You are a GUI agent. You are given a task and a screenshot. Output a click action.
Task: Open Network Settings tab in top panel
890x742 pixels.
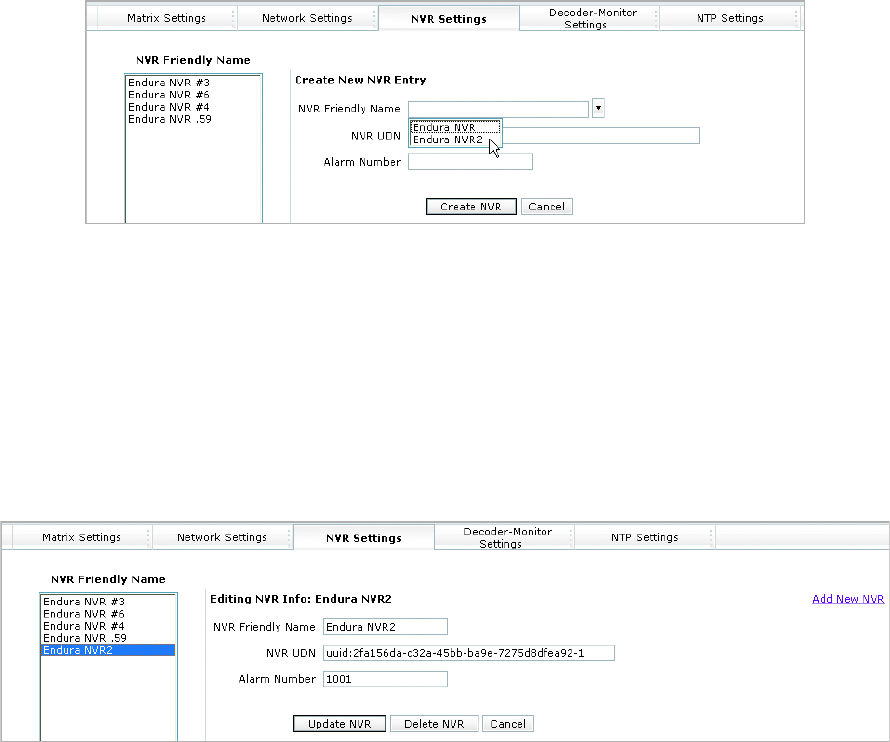click(307, 18)
